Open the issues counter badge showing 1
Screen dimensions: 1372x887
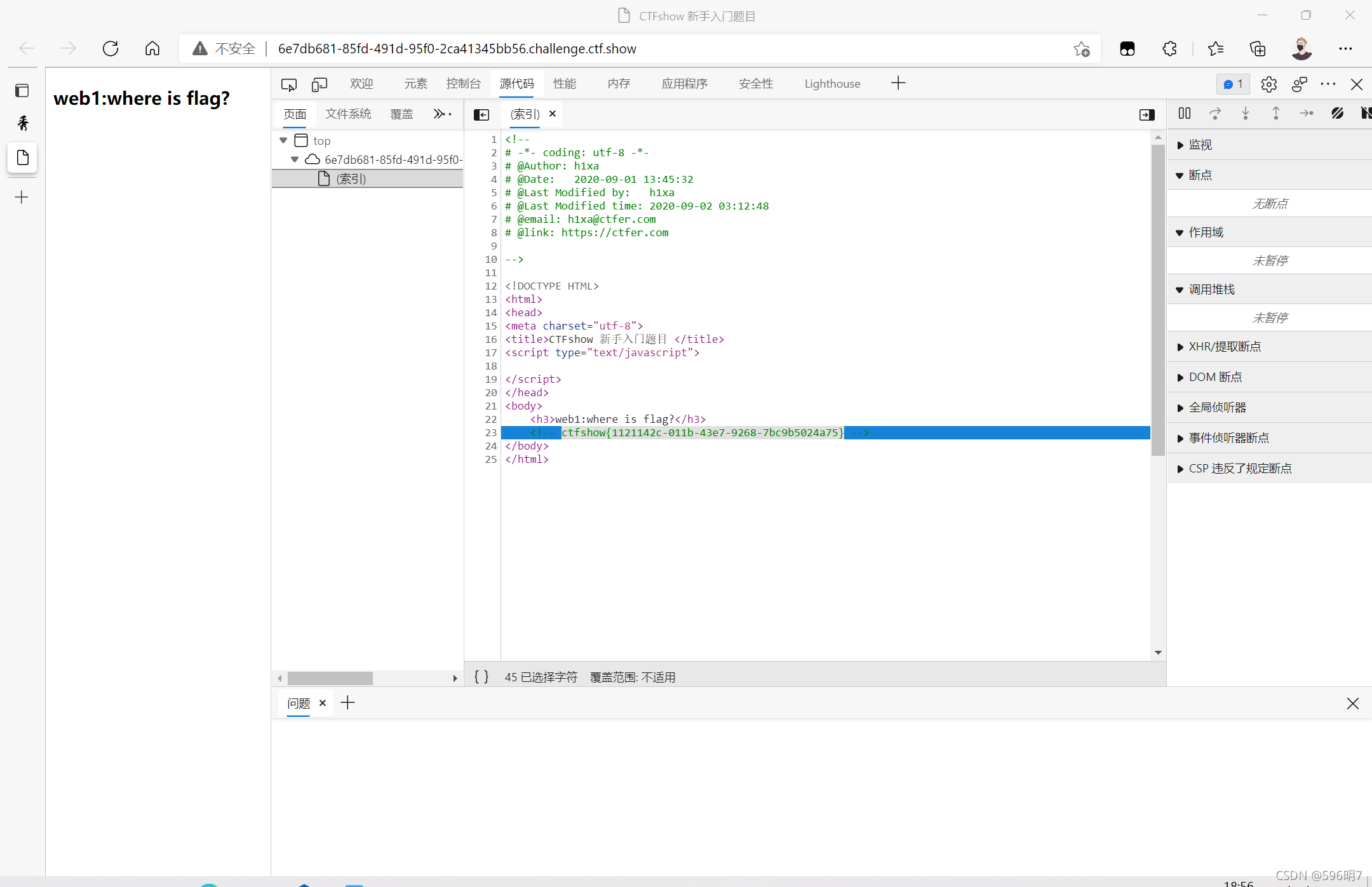click(1233, 84)
